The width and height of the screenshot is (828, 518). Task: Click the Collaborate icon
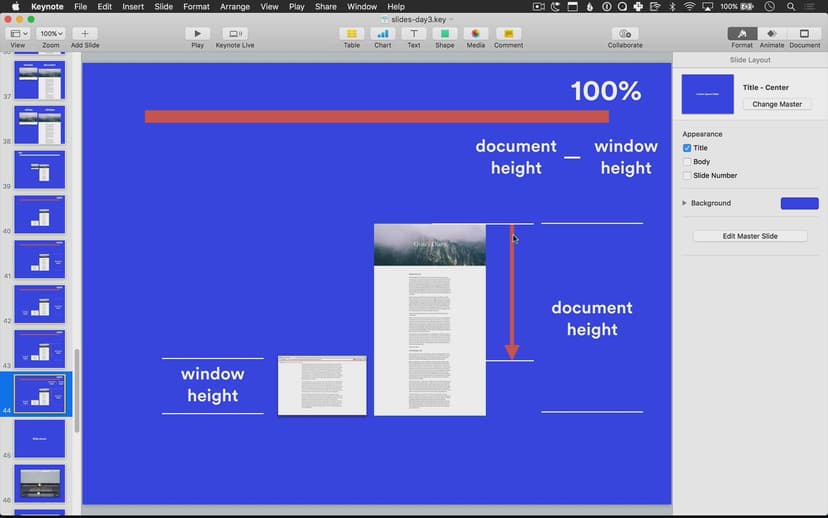click(x=625, y=33)
